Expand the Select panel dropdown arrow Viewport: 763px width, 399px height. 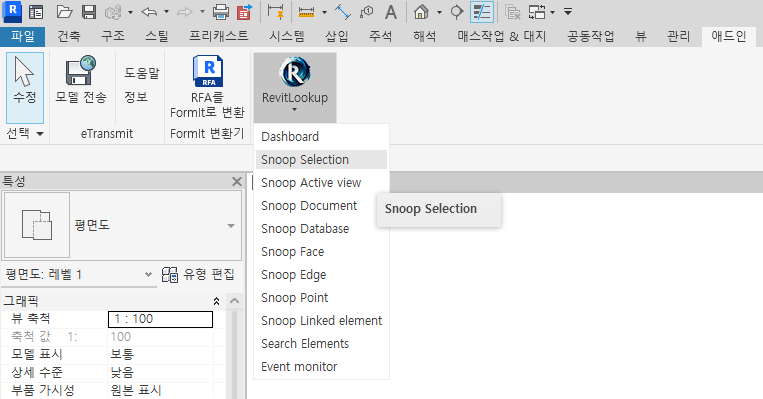point(40,134)
